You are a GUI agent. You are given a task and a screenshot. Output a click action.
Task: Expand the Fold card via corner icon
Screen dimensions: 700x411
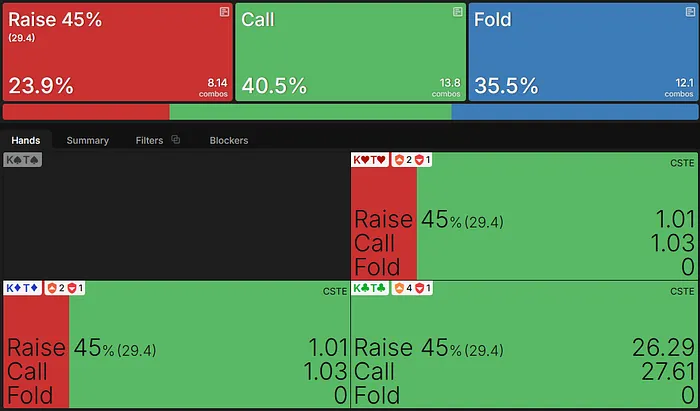[x=691, y=12]
